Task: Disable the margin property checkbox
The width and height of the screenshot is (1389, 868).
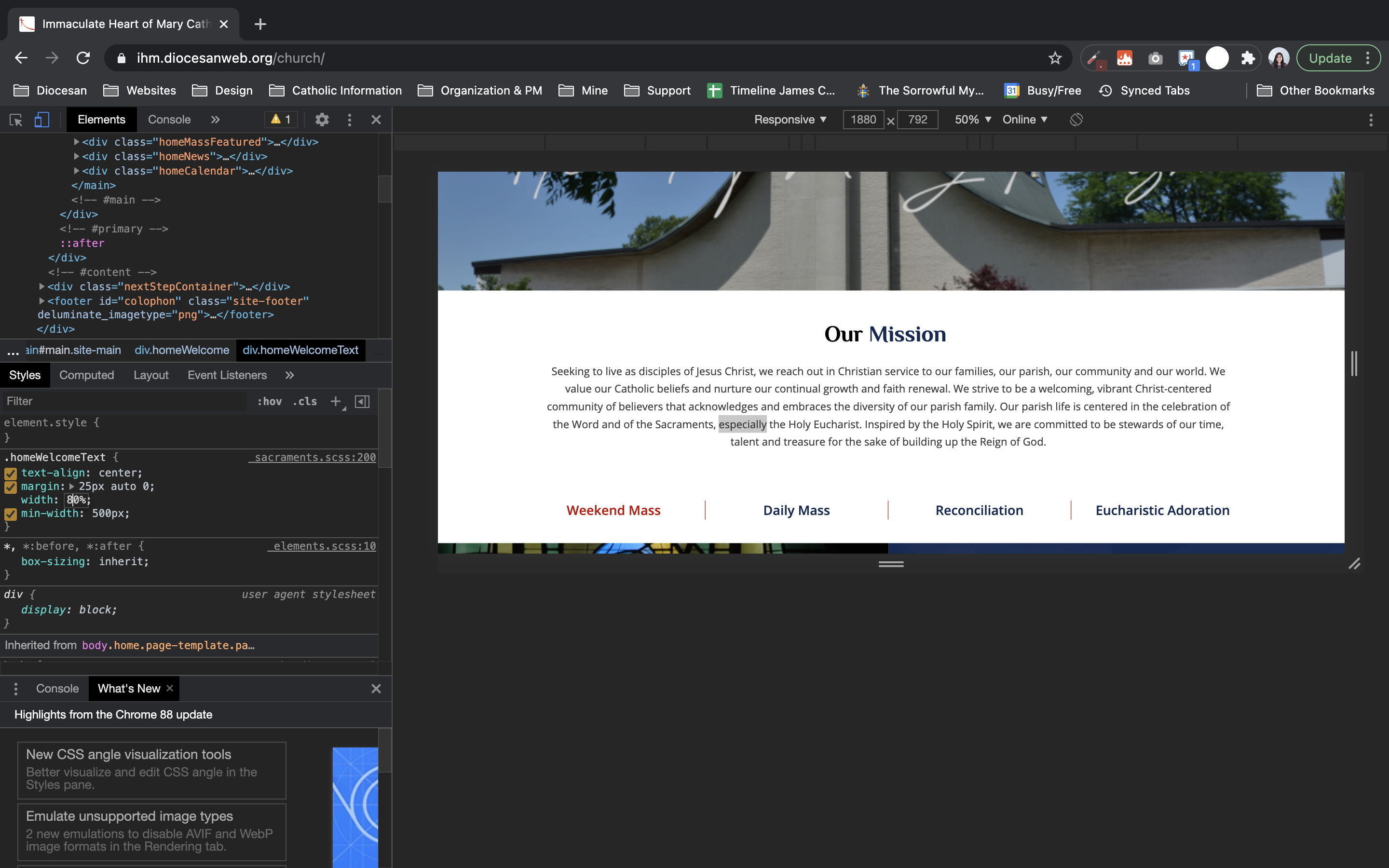Action: click(10, 488)
